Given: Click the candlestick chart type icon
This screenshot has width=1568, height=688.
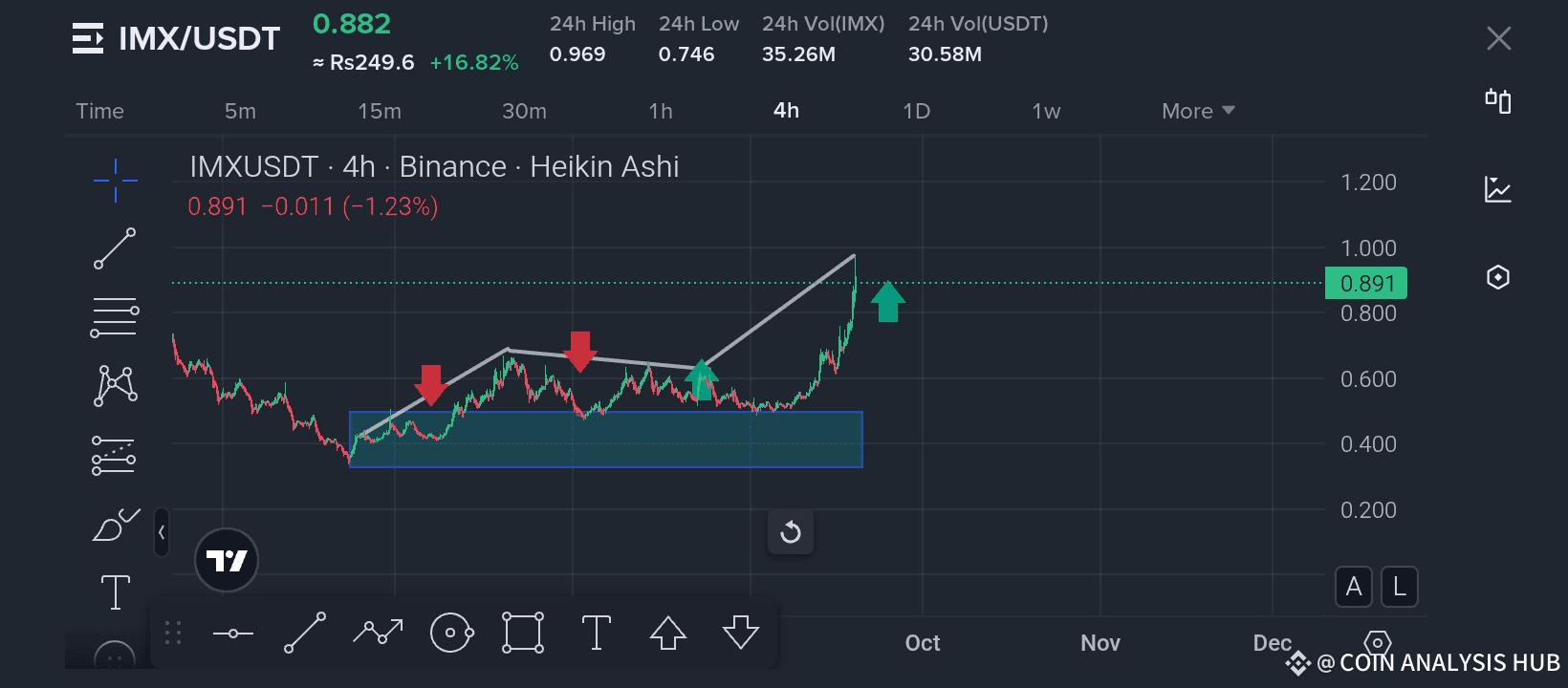Looking at the screenshot, I should (x=1498, y=101).
